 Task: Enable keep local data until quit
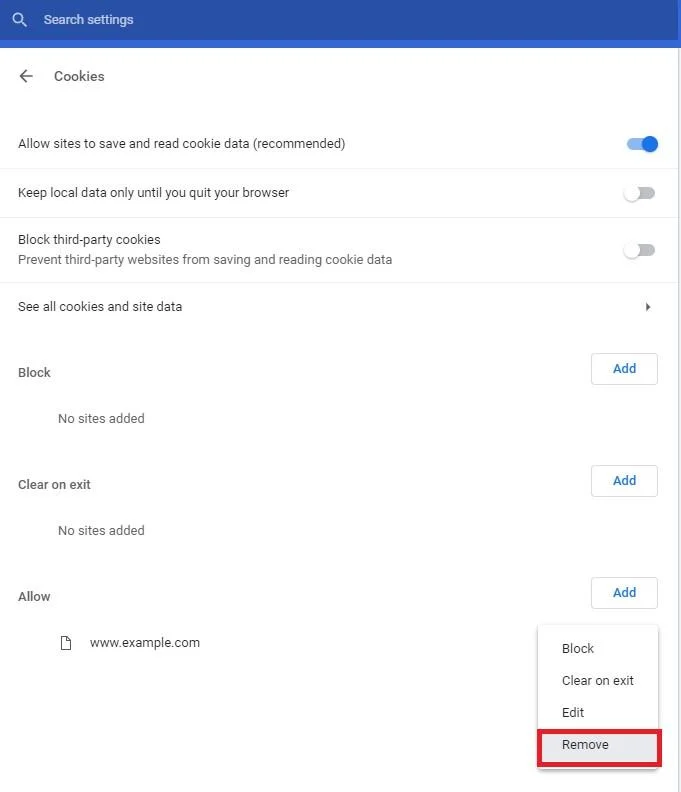pos(639,193)
